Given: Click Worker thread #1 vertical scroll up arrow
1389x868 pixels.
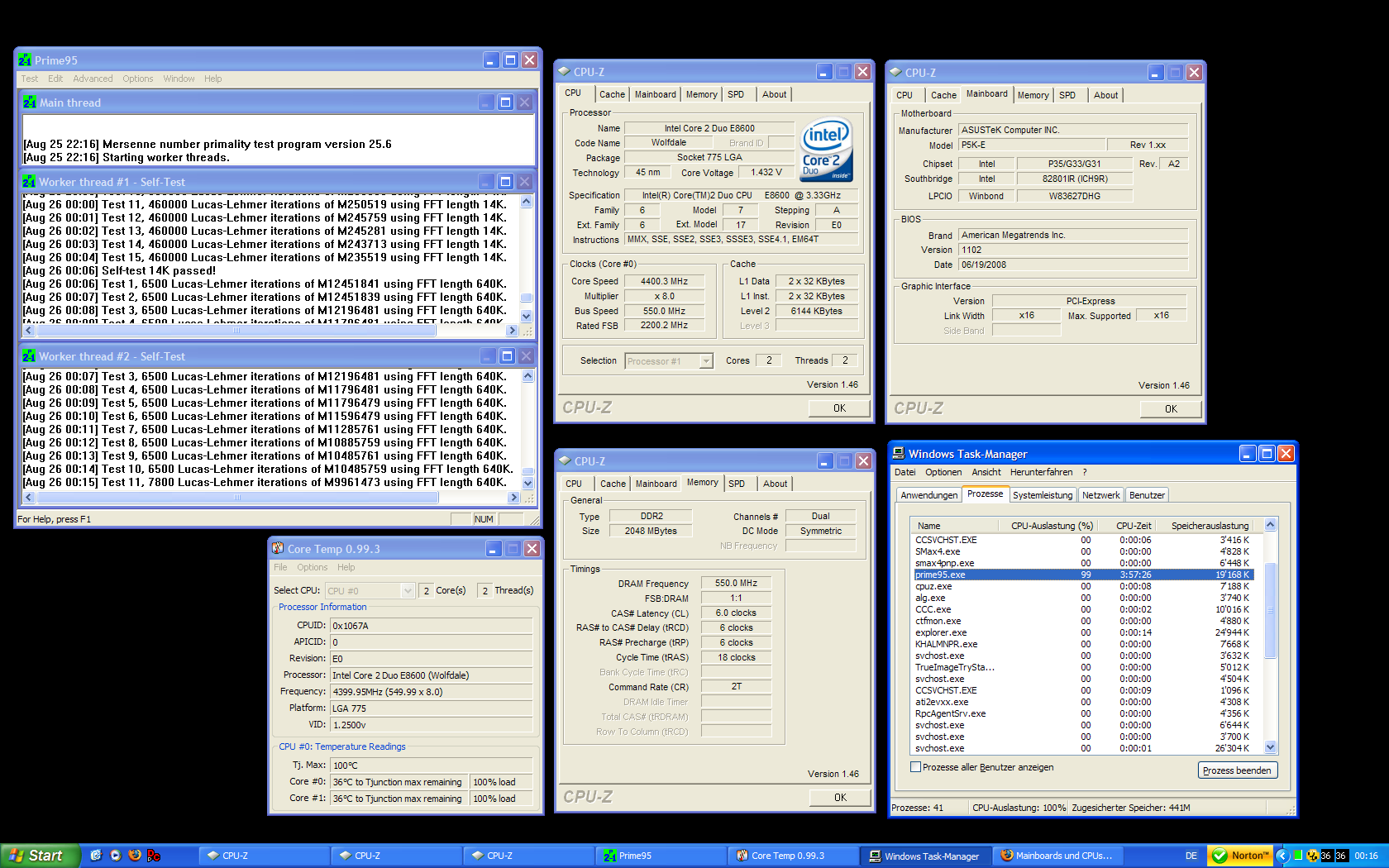Looking at the screenshot, I should coord(527,201).
